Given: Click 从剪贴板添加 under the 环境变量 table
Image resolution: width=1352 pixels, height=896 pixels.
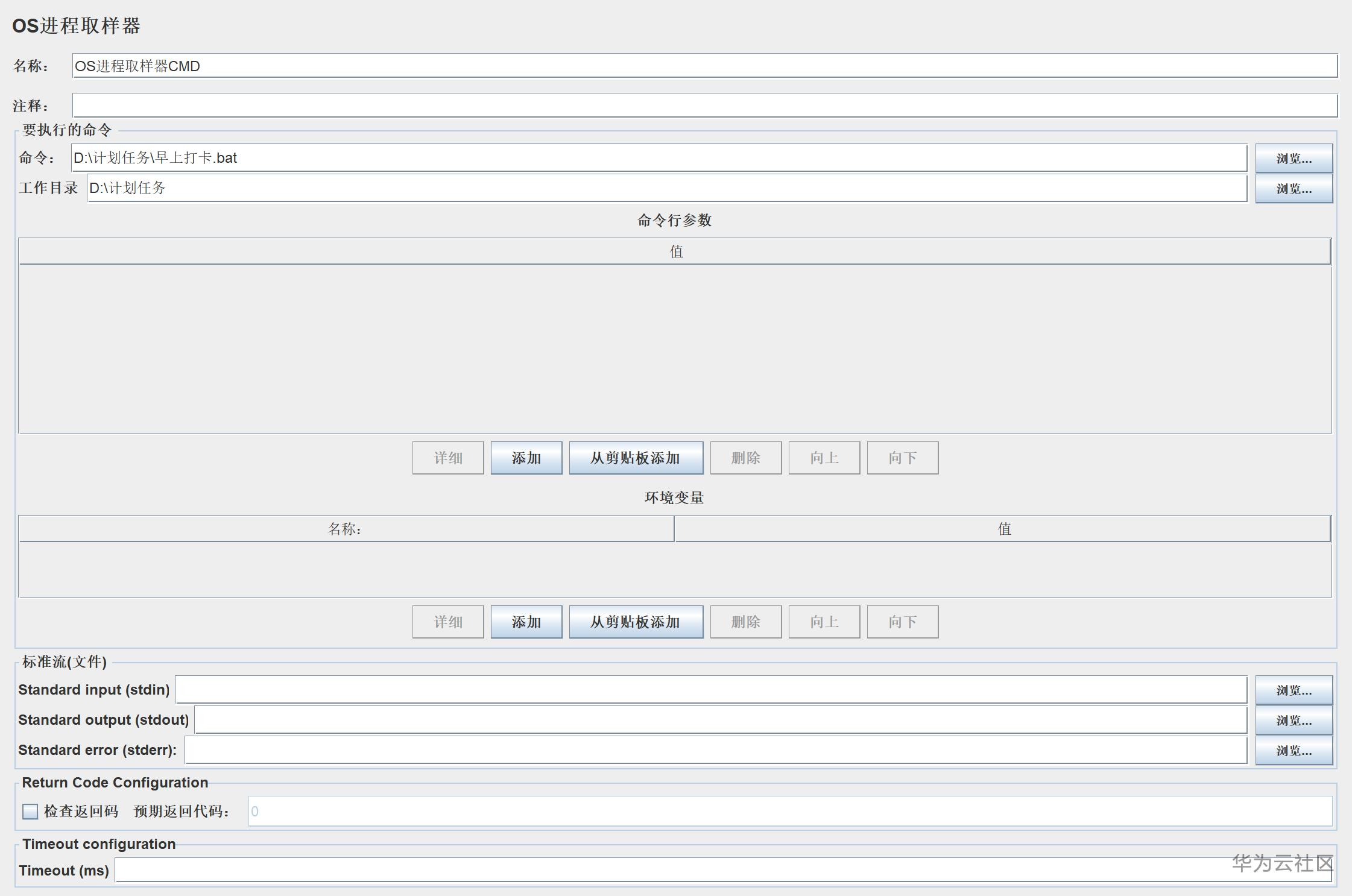Looking at the screenshot, I should coord(636,622).
